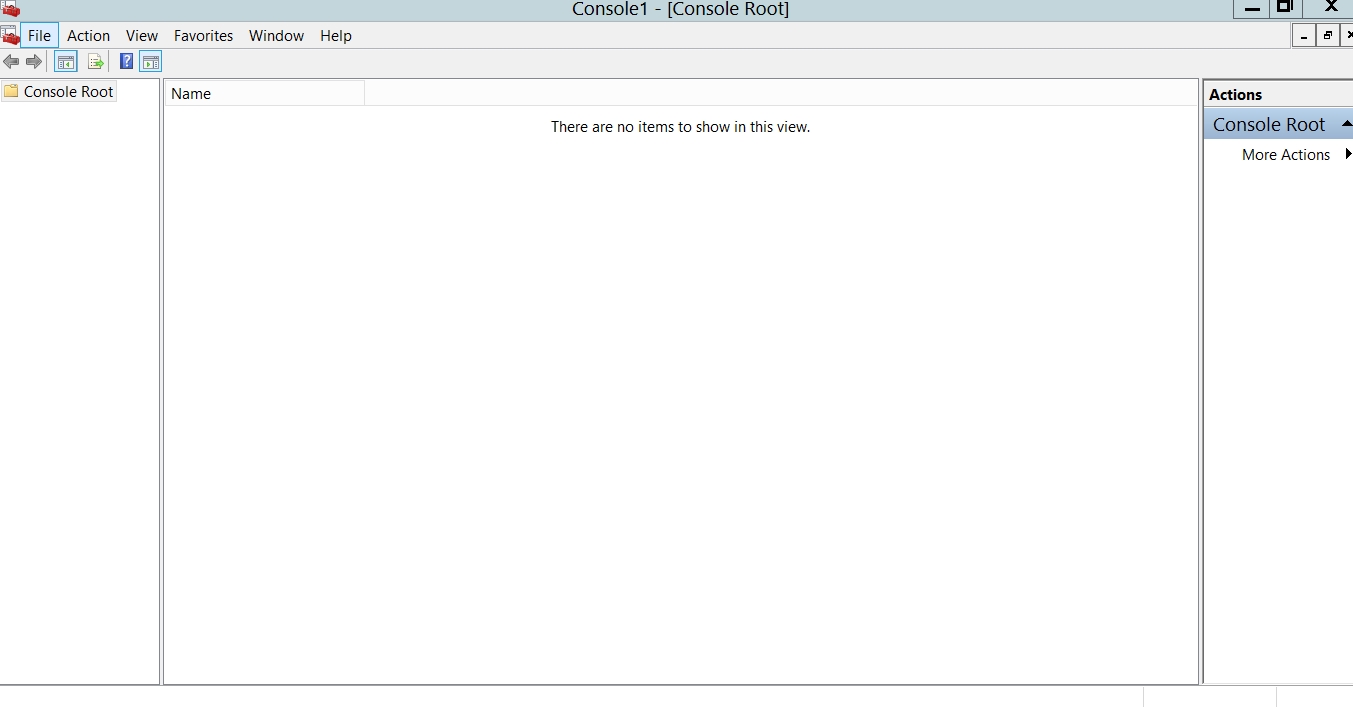The height and width of the screenshot is (707, 1353).
Task: Expand the More Actions submenu arrow
Action: [x=1348, y=154]
